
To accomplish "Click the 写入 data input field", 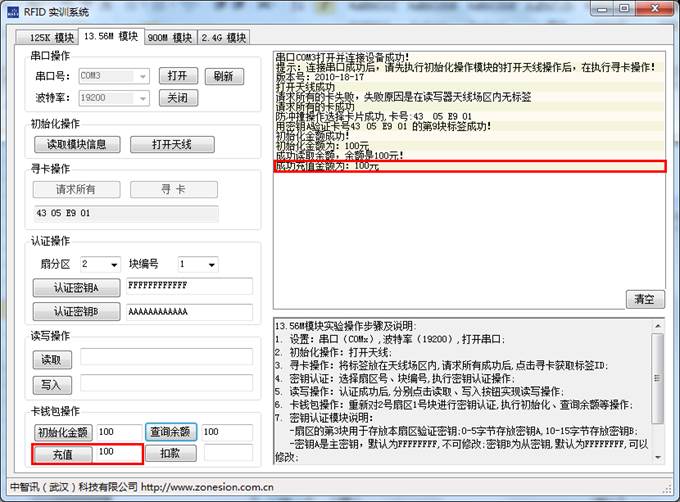I will pyautogui.click(x=166, y=383).
